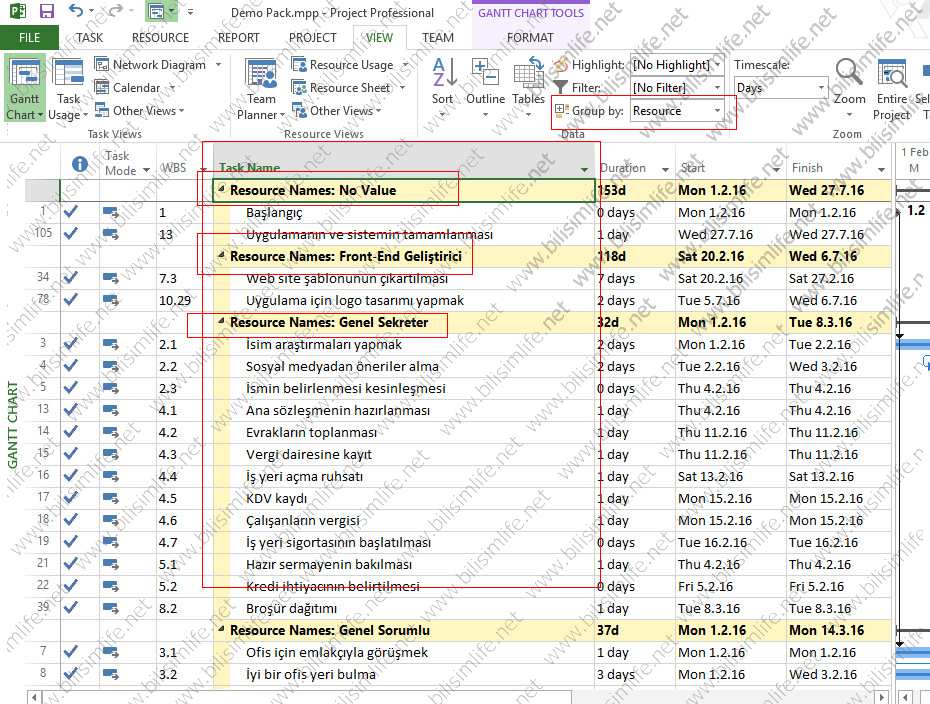Image resolution: width=930 pixels, height=704 pixels.
Task: Open Other Views under Task Views
Action: pyautogui.click(x=140, y=111)
